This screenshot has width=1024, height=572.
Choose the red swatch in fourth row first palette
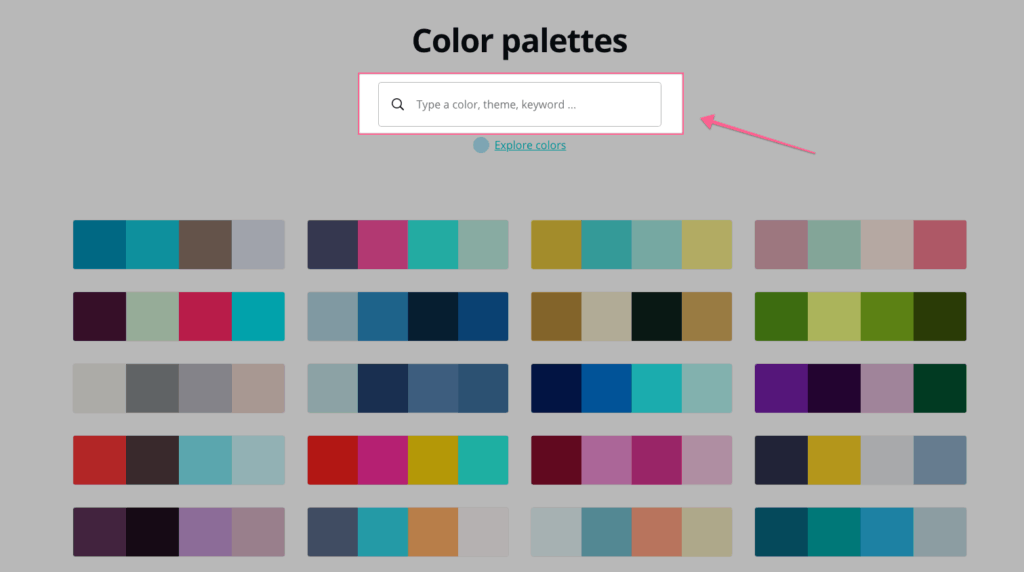pyautogui.click(x=99, y=460)
